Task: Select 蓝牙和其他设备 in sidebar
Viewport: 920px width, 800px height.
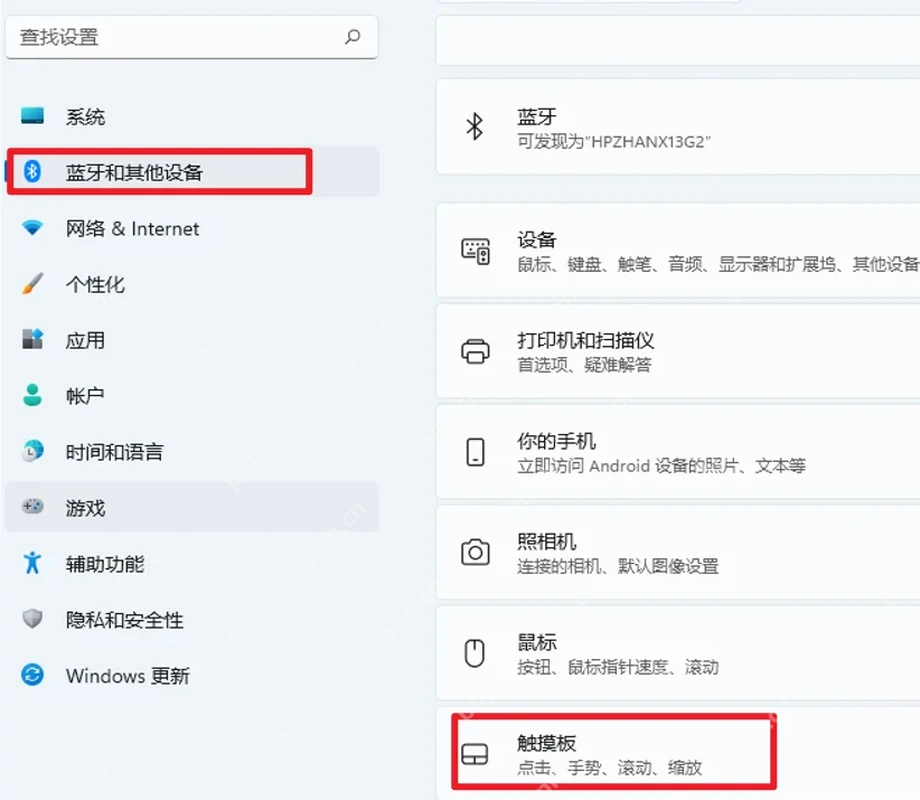Action: pos(191,171)
